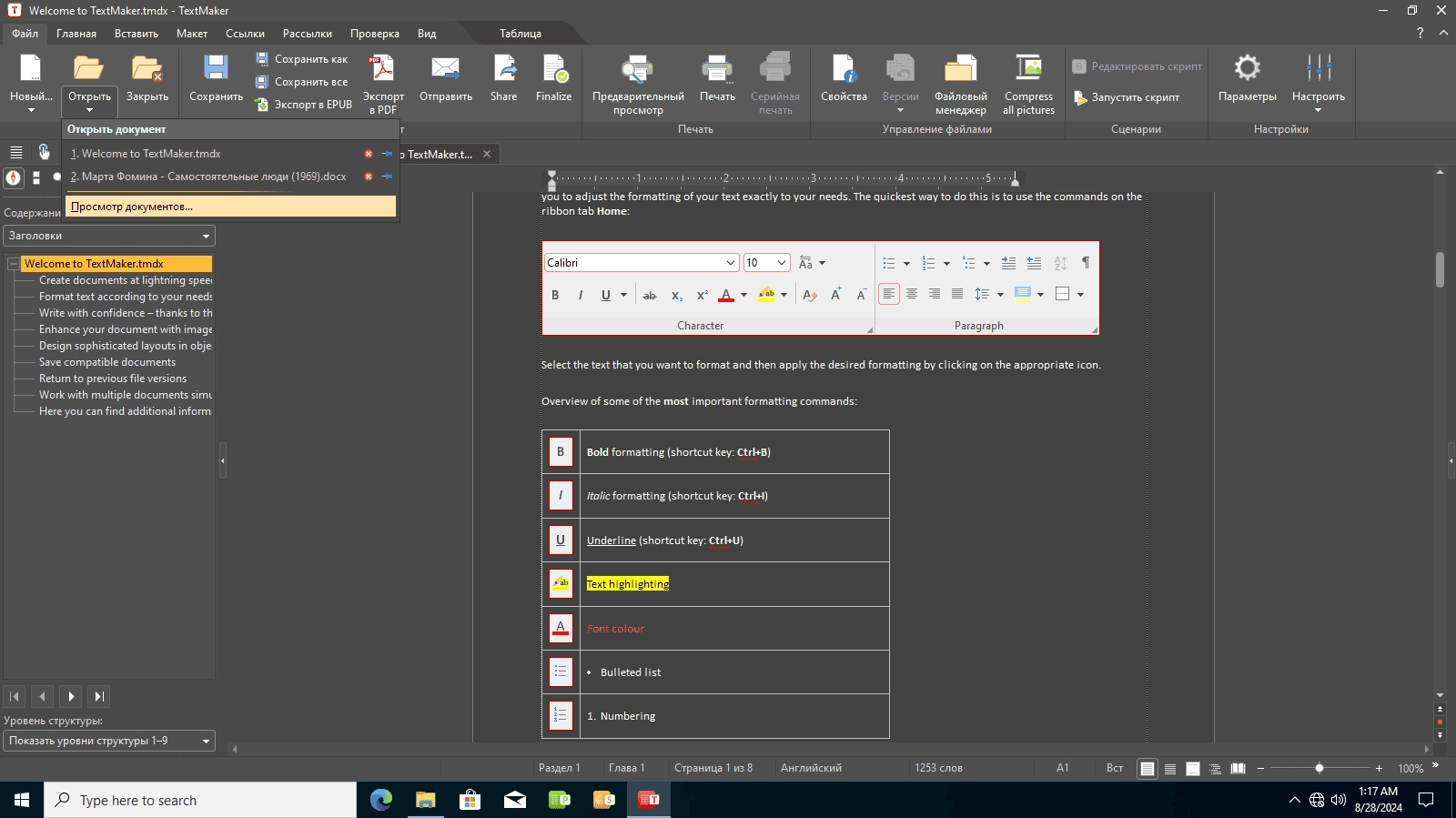This screenshot has width=1456, height=818.
Task: Click the vertical scrollbar thumb
Action: pos(1440,269)
